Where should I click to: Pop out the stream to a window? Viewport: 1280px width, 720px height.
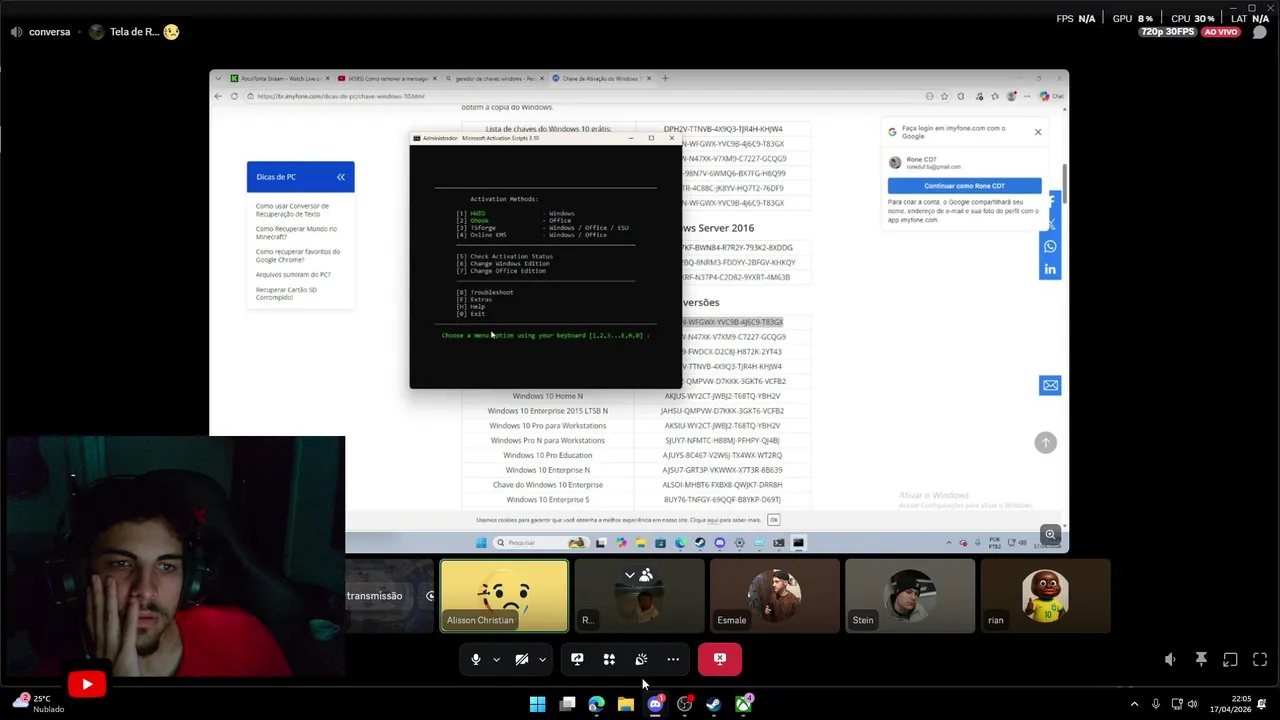click(1230, 659)
